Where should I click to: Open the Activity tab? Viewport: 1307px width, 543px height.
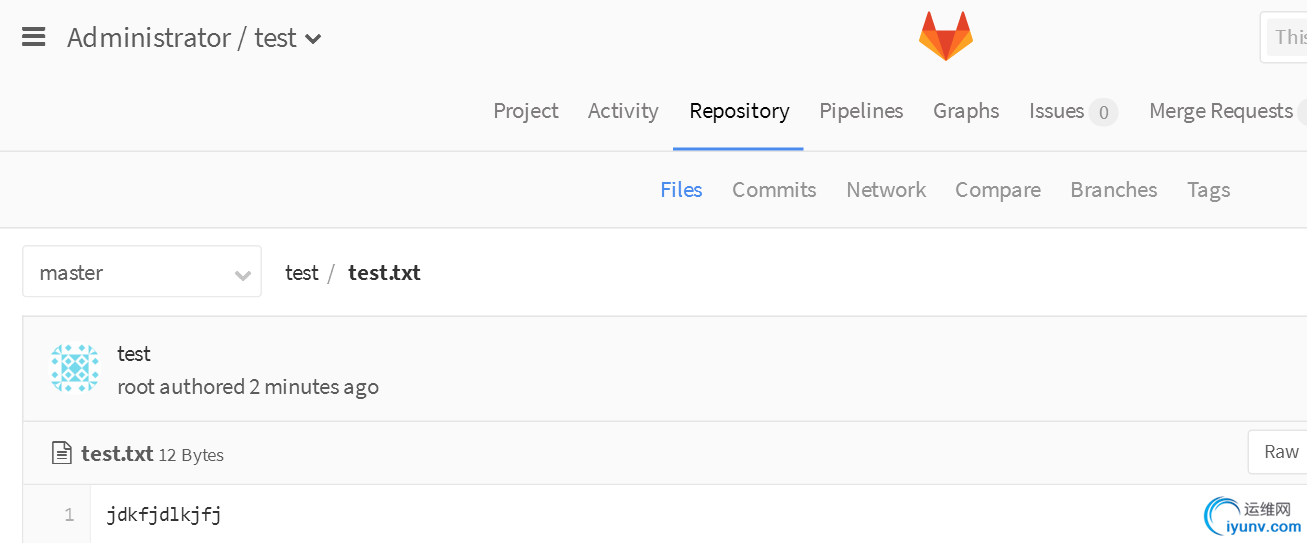coord(623,111)
